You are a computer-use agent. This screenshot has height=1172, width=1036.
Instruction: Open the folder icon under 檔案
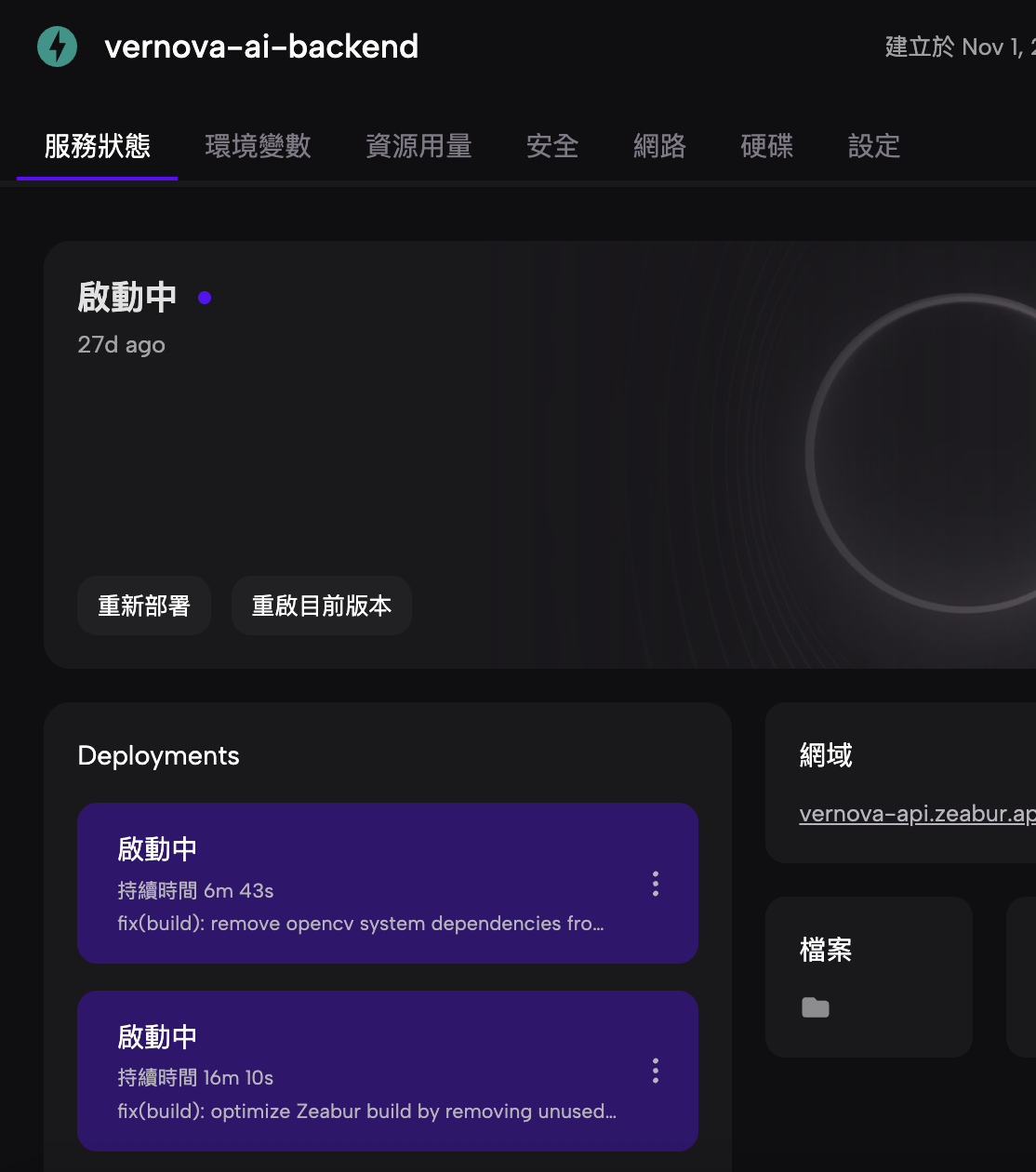tap(816, 1007)
